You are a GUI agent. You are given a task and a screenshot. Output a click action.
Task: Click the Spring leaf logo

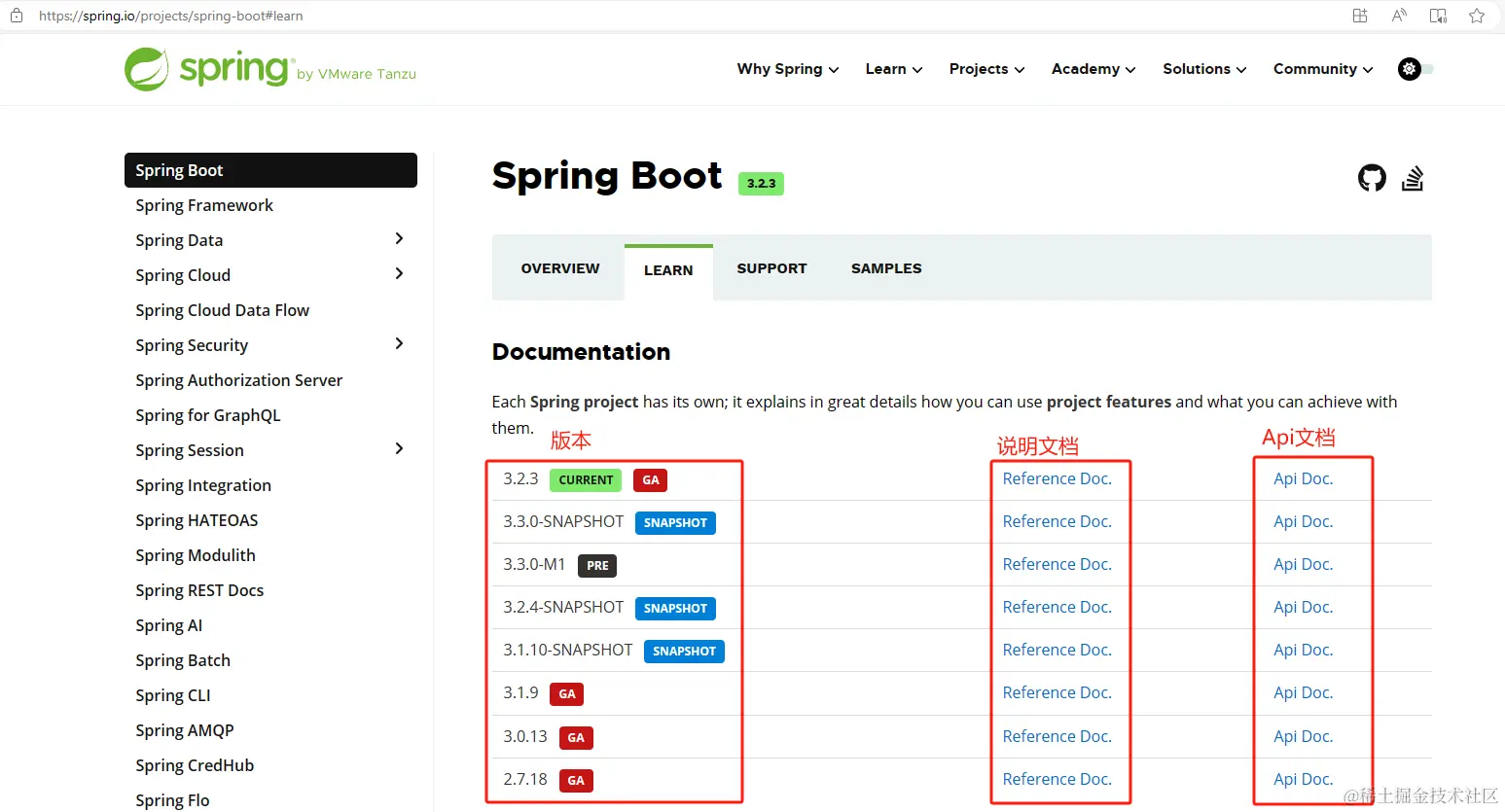click(146, 69)
